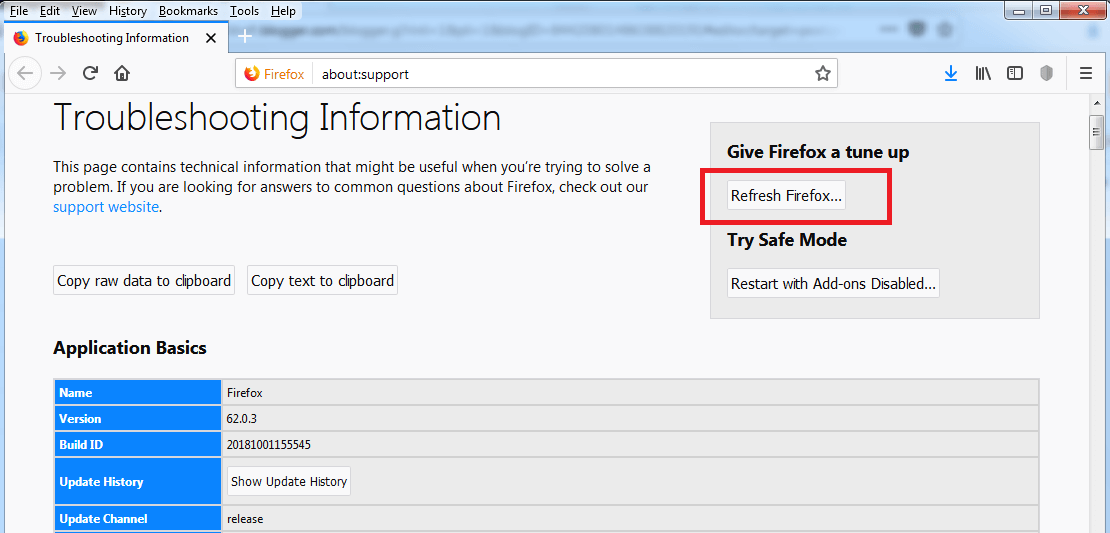This screenshot has width=1110, height=533.
Task: Open the History menu
Action: click(x=128, y=11)
